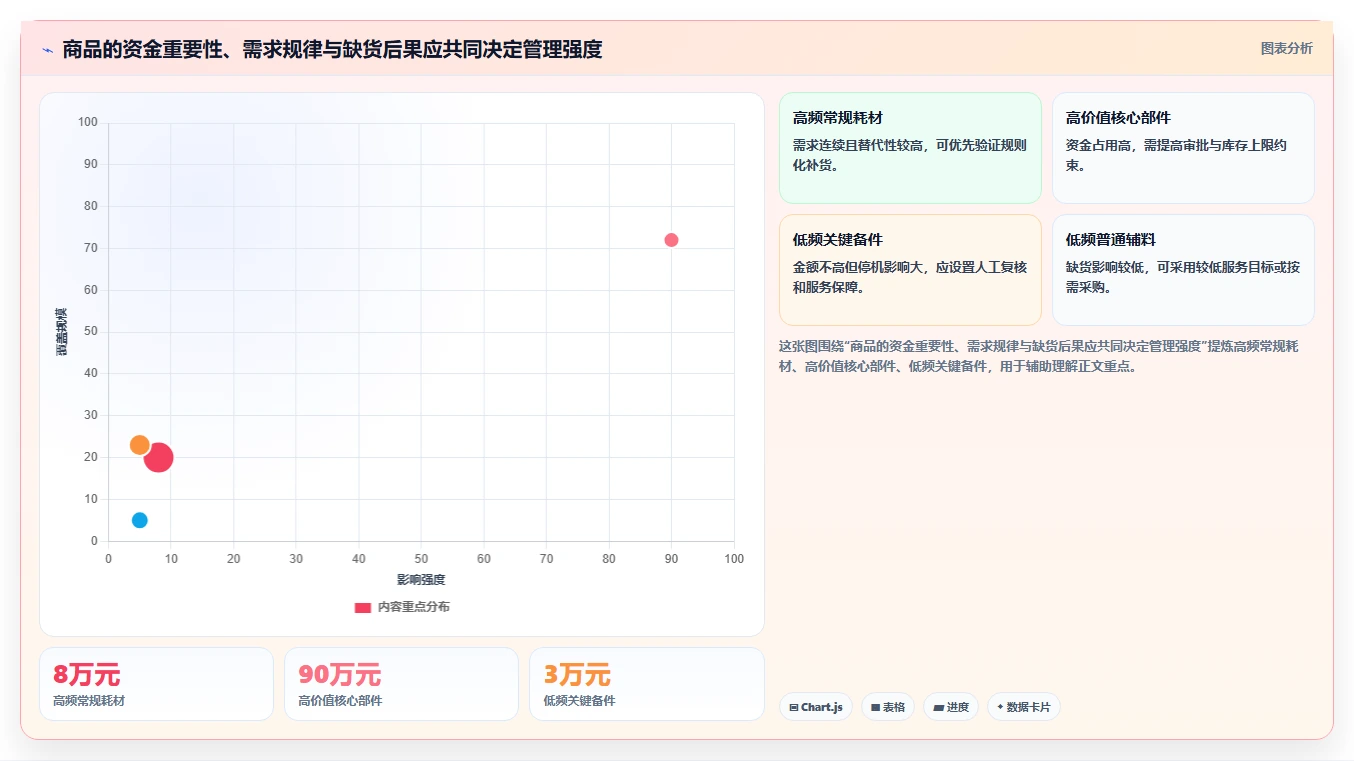Screen dimensions: 1354x761
Task: Select the orange bubble on the chart
Action: coord(139,445)
